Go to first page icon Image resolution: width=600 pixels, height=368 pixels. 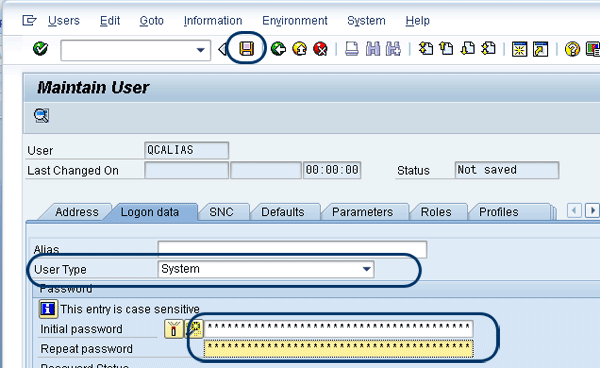[426, 49]
